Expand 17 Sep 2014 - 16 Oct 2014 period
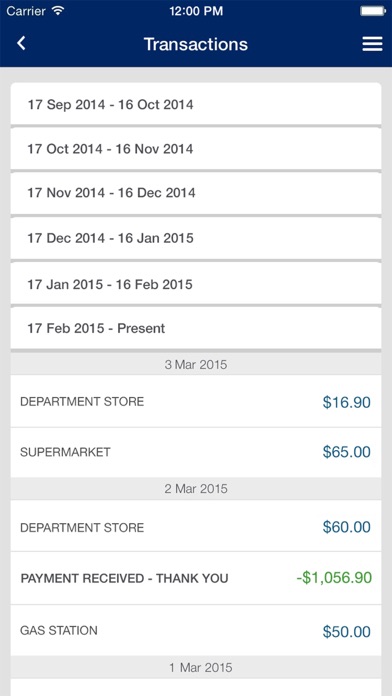 pos(196,104)
